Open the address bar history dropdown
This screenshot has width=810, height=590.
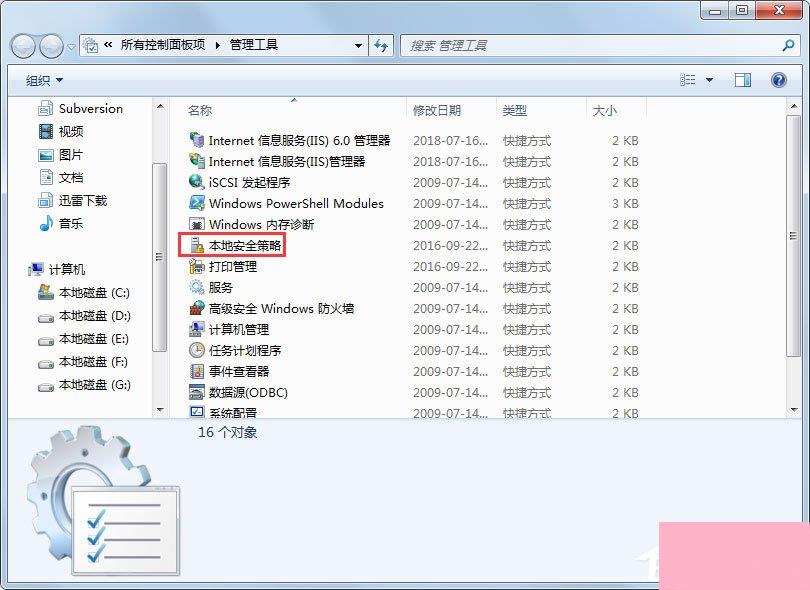358,45
